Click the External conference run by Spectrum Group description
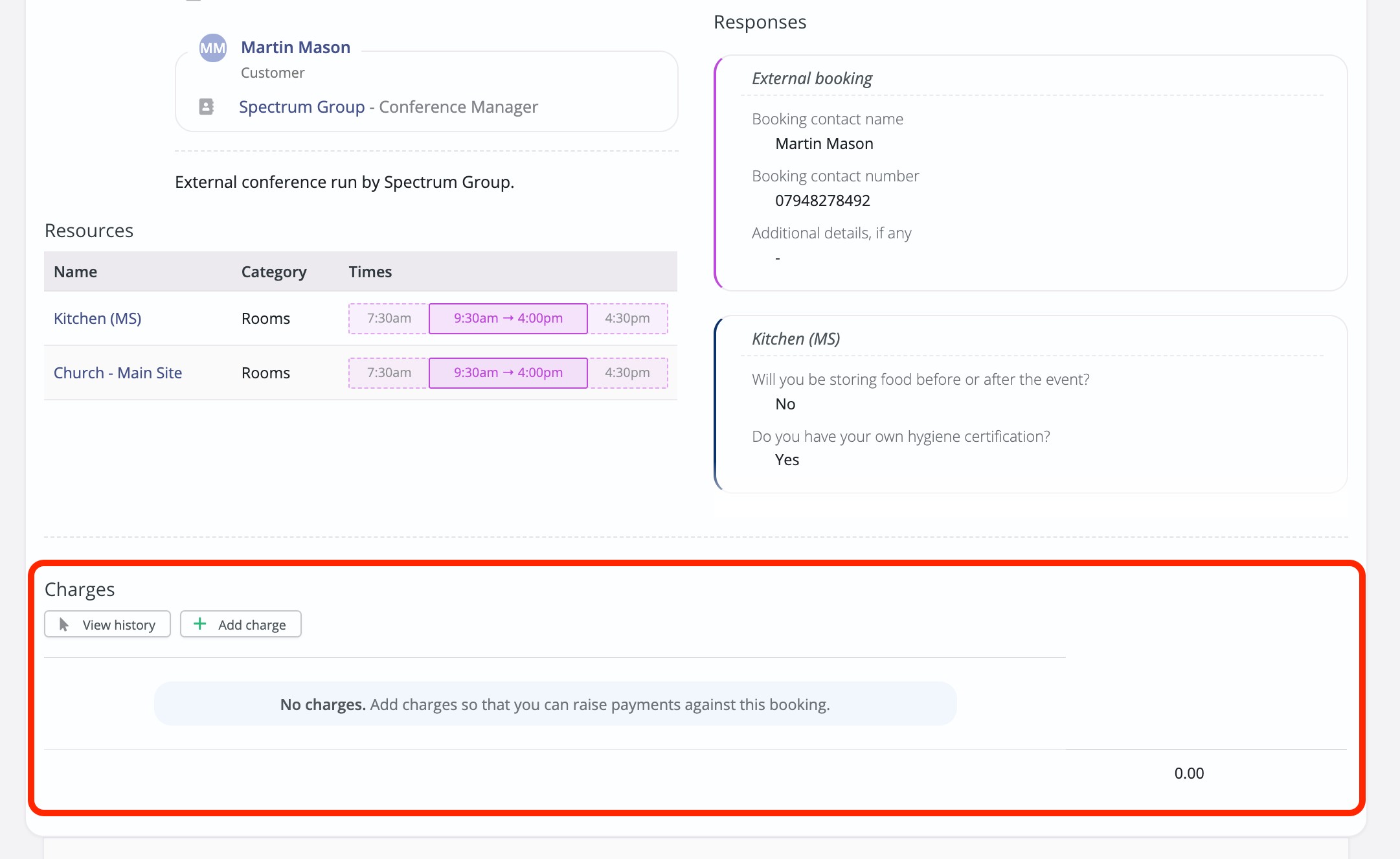The image size is (1400, 859). tap(344, 182)
